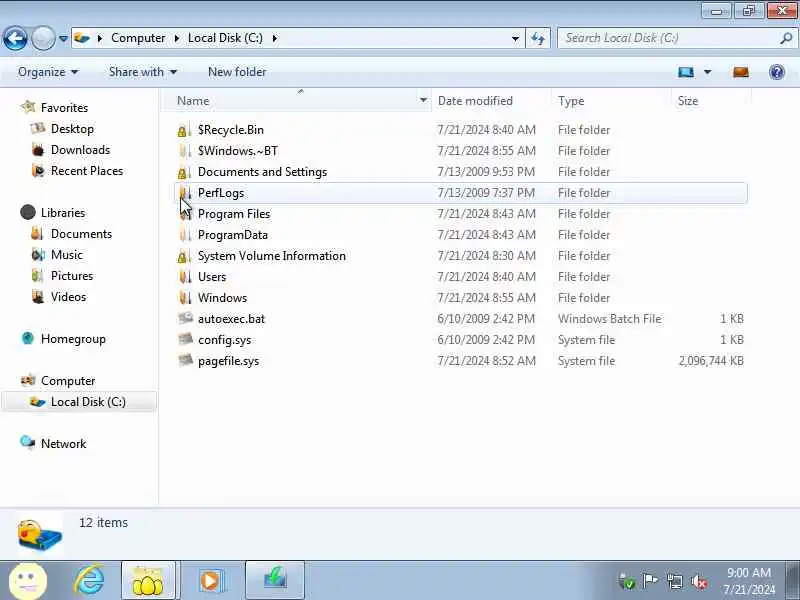
Task: Select the PerfLogs folder
Action: pyautogui.click(x=461, y=193)
